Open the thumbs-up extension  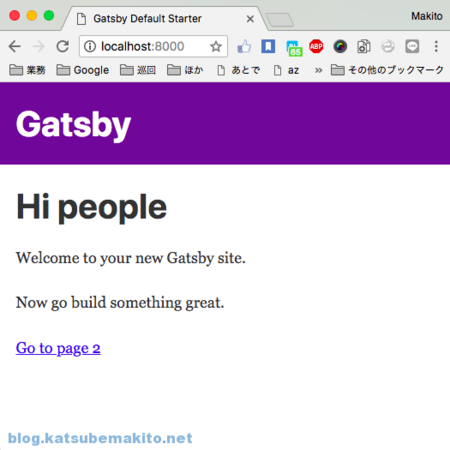[x=244, y=46]
